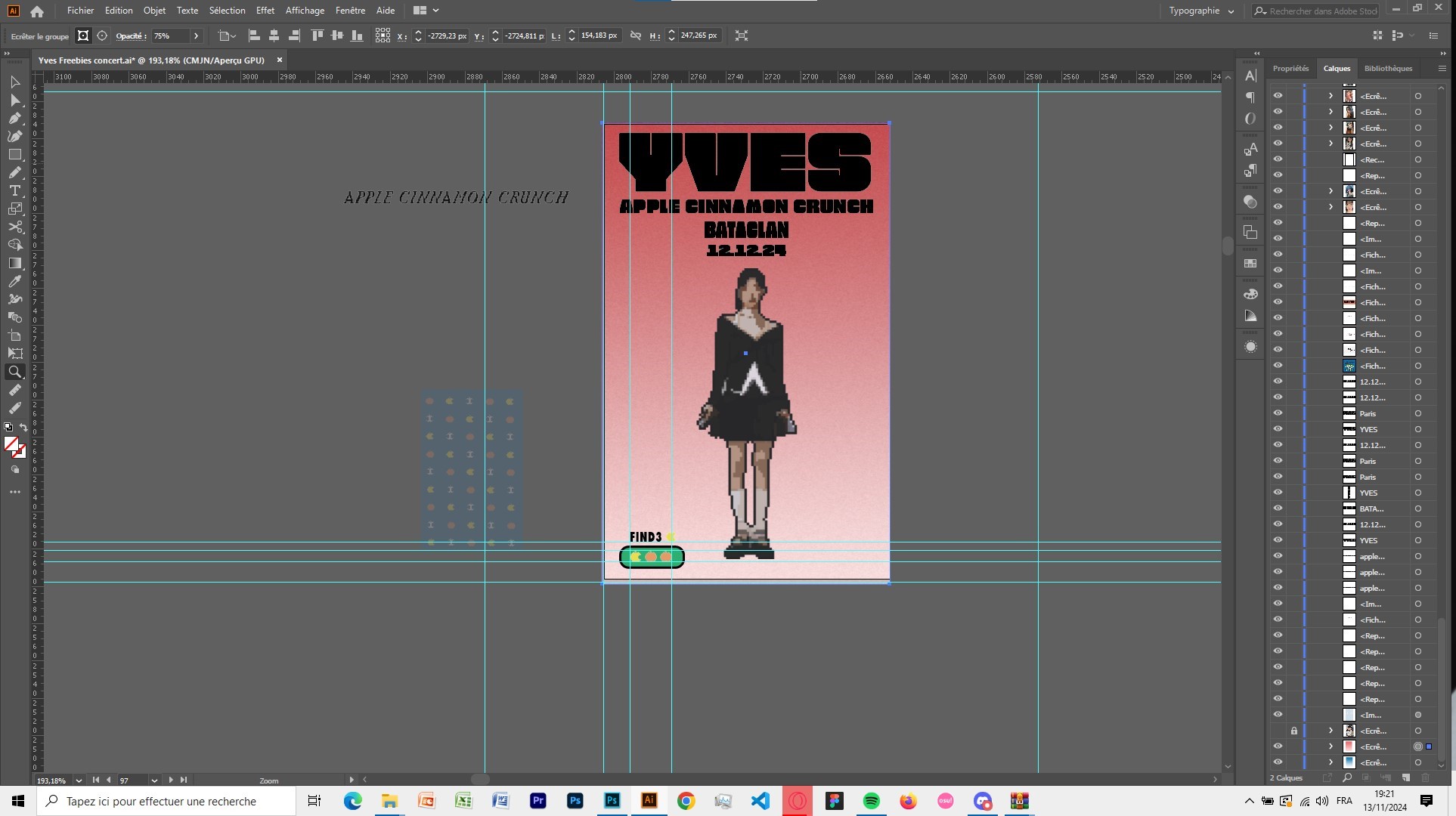The width and height of the screenshot is (1456, 816).
Task: Click the Ecrêter le groupe button
Action: point(39,36)
